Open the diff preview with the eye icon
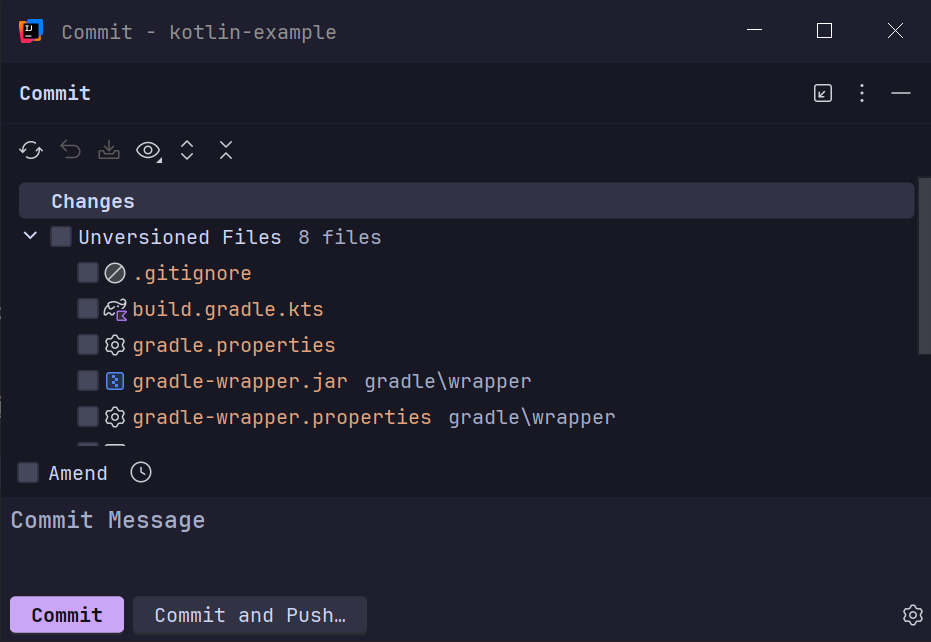The width and height of the screenshot is (931, 642). pyautogui.click(x=147, y=150)
